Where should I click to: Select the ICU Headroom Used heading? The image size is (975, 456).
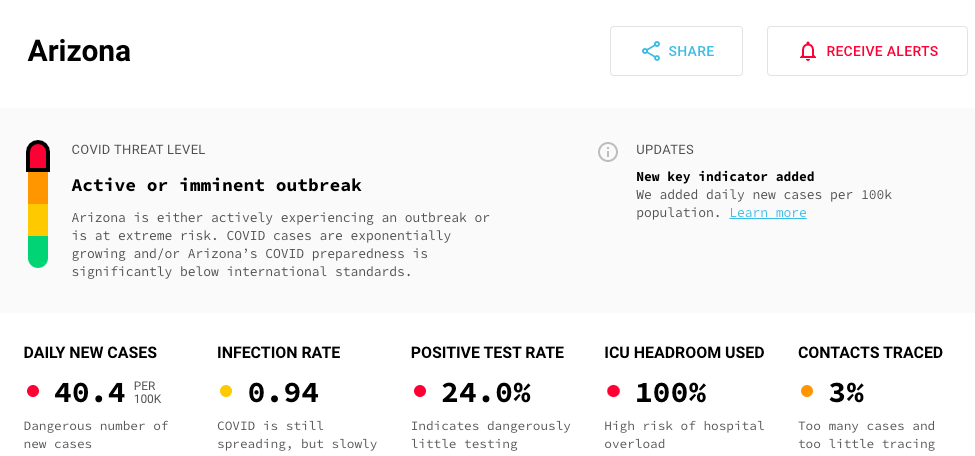(x=684, y=353)
